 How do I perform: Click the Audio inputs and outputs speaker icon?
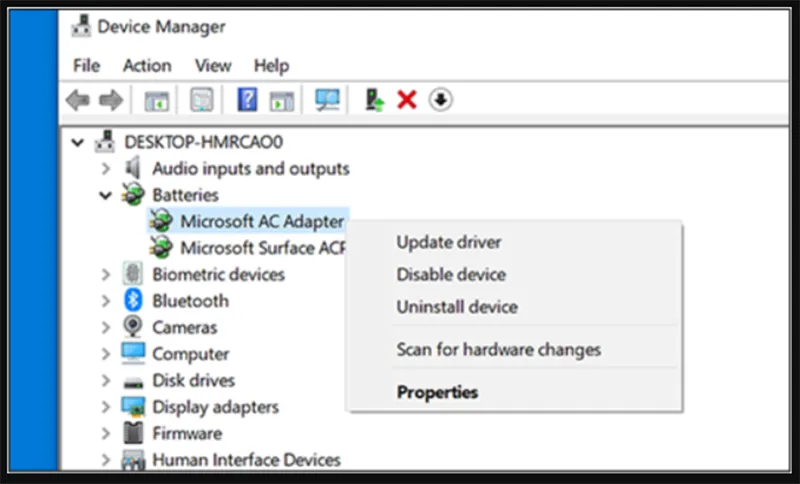133,168
